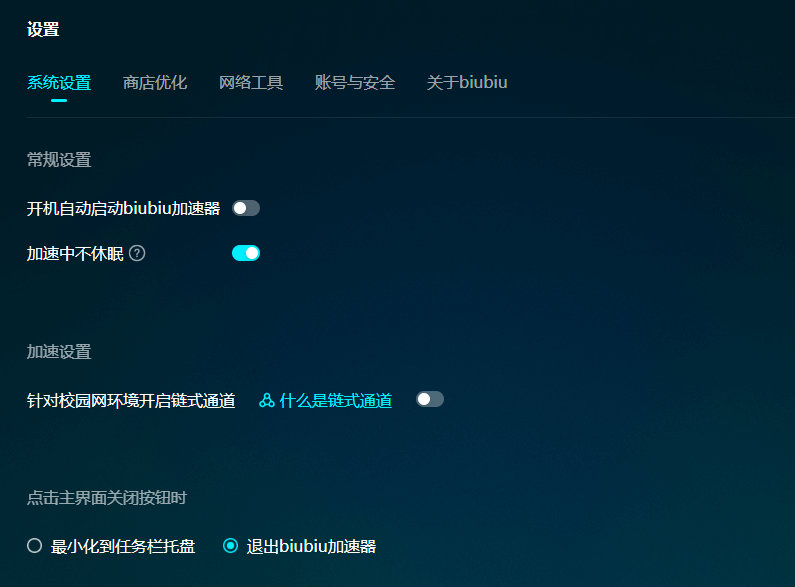The height and width of the screenshot is (587, 795).
Task: Go to the 账号与安全 tab
Action: click(x=354, y=82)
